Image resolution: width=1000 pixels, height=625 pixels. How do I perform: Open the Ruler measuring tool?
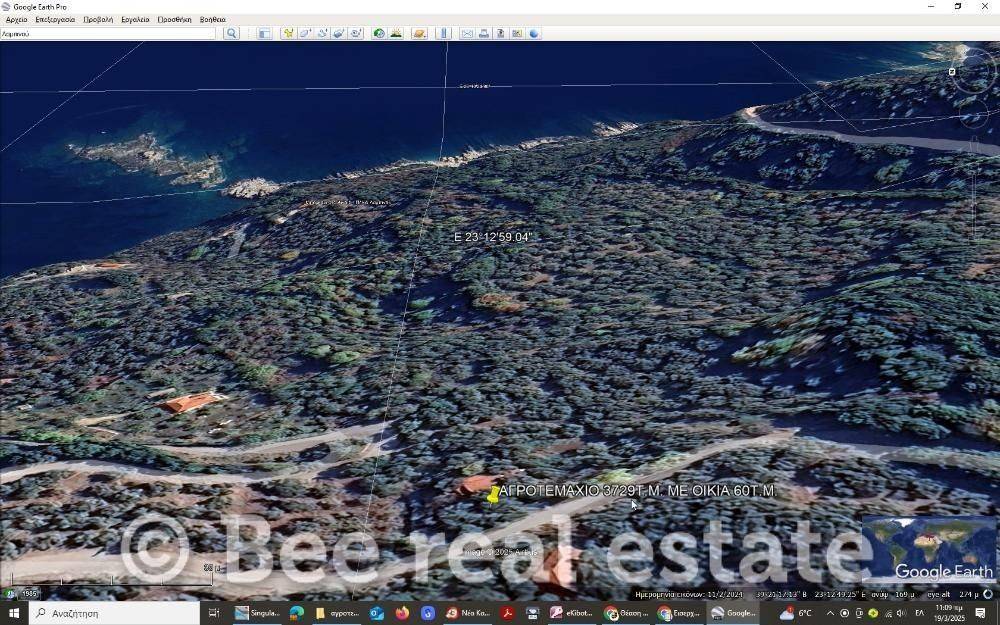(x=444, y=33)
